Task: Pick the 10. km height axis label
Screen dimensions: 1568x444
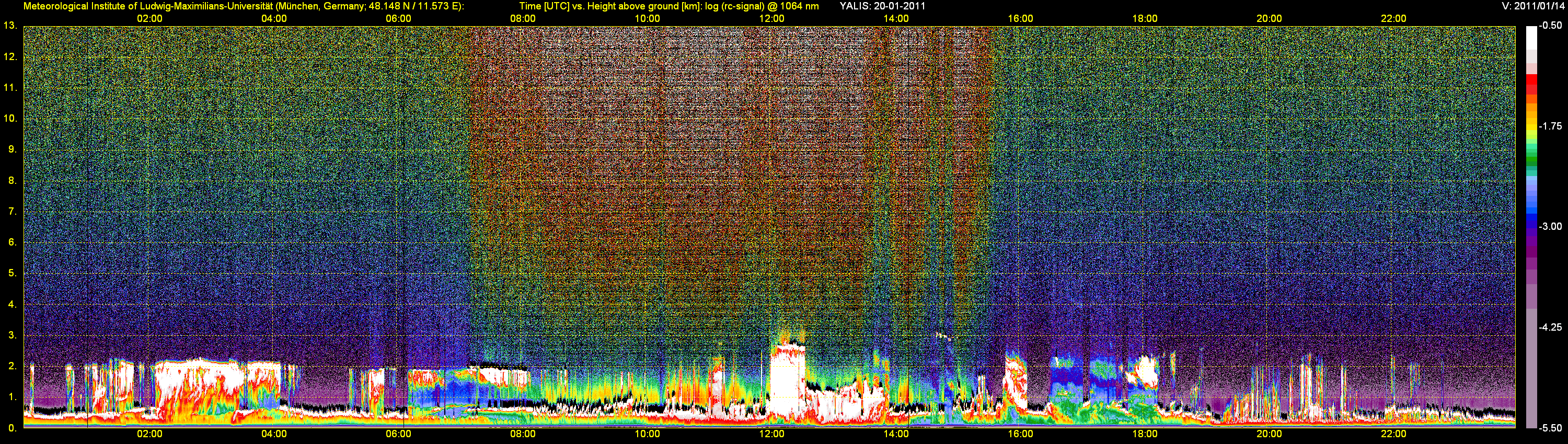Action: (x=10, y=119)
